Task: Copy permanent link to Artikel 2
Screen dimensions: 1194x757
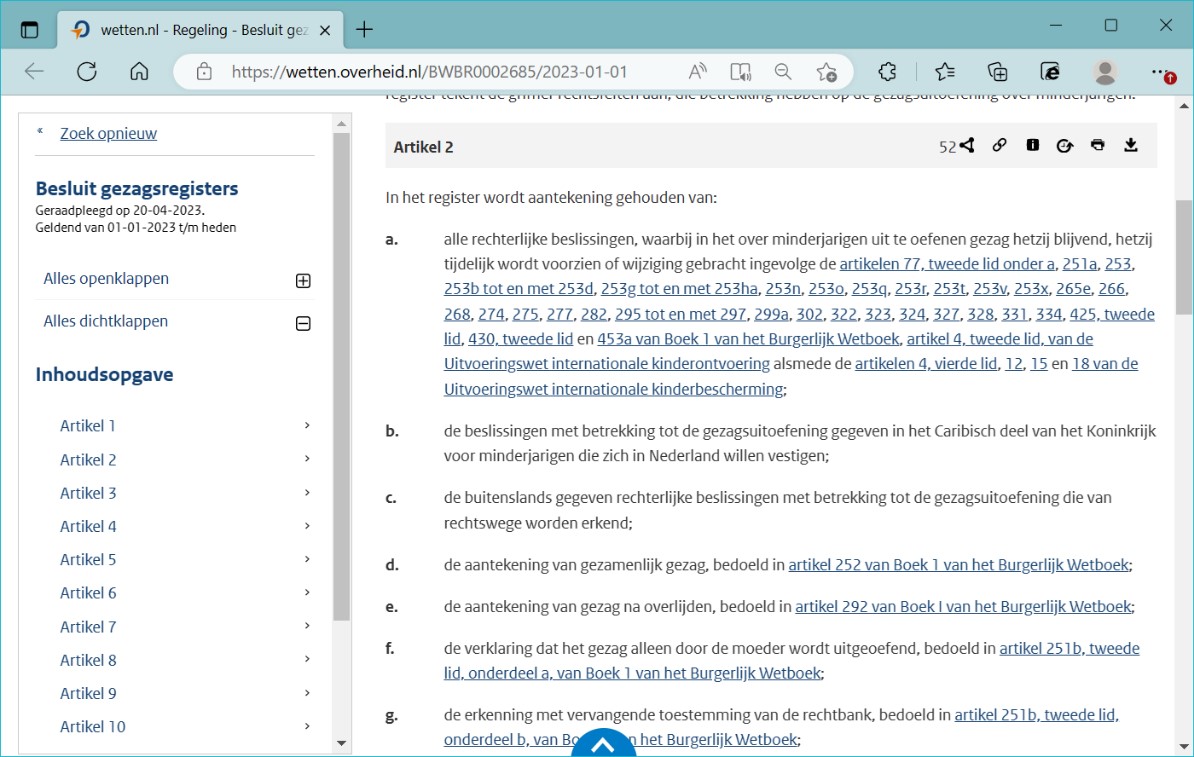Action: click(999, 145)
